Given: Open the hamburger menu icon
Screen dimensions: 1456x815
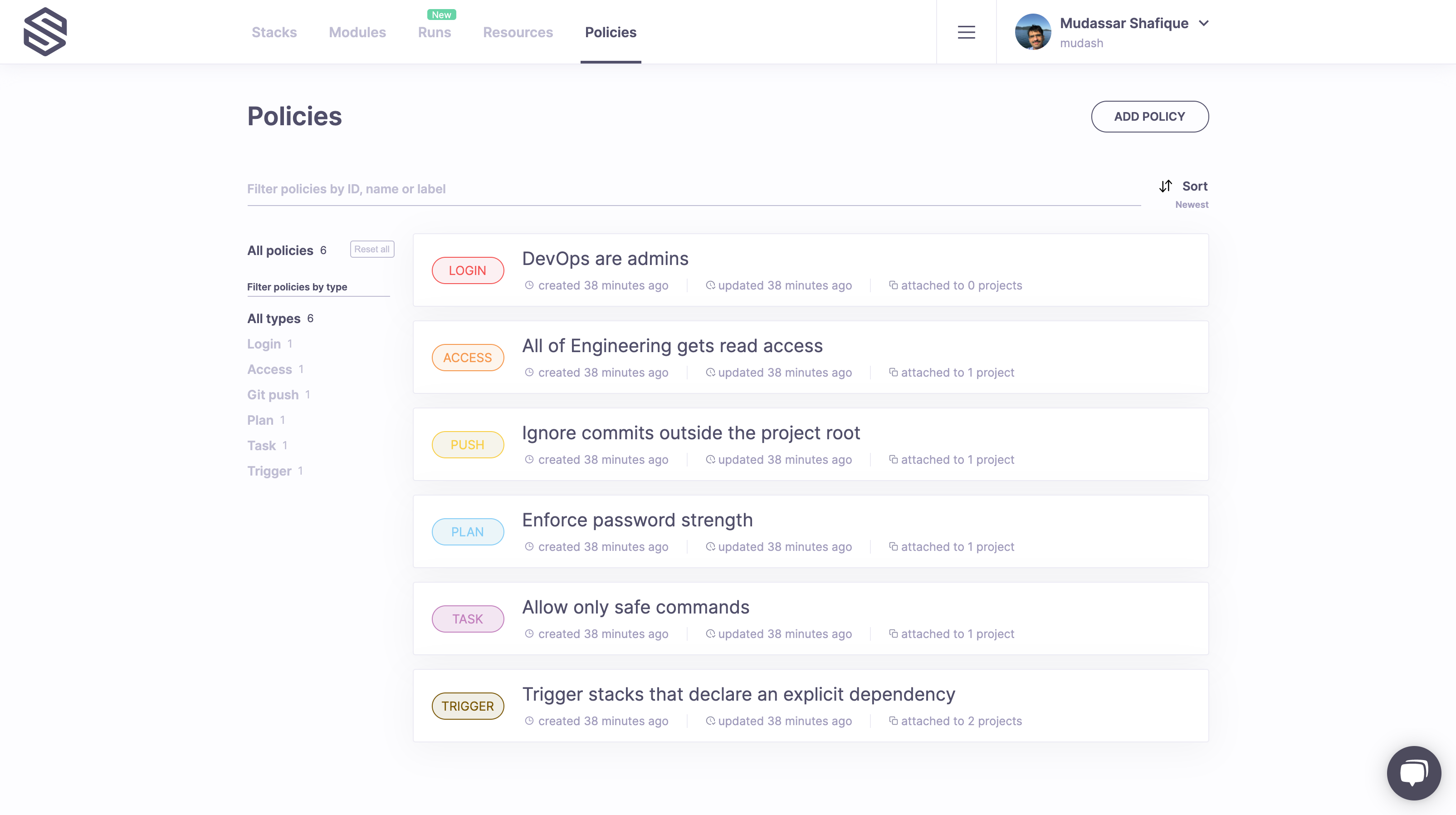Looking at the screenshot, I should pos(966,32).
